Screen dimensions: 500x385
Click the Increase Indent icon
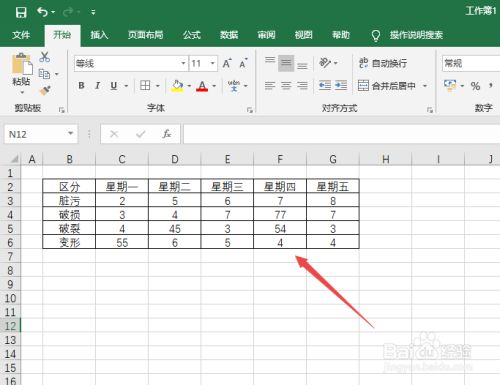point(341,85)
